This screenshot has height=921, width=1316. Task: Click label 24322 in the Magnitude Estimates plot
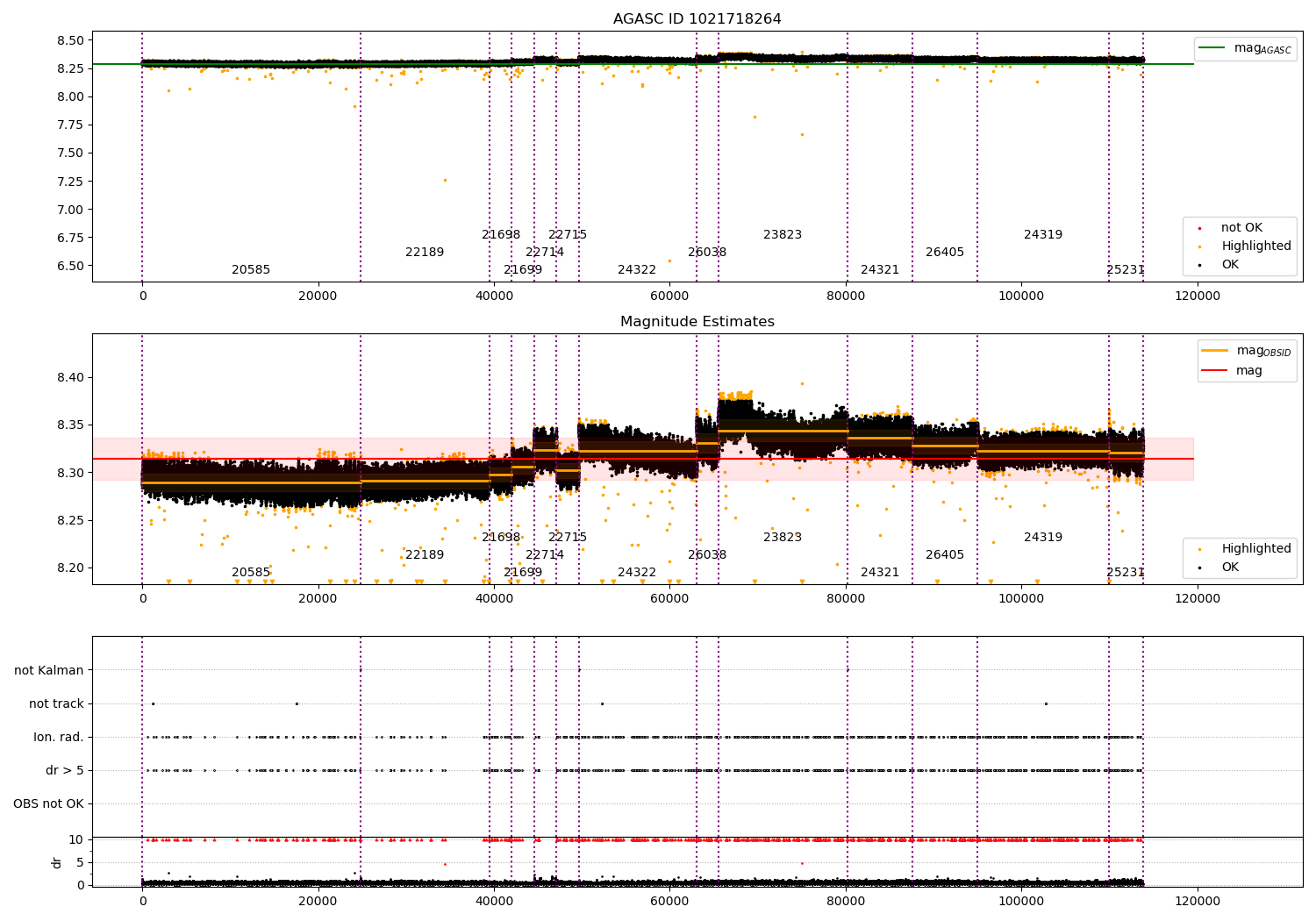pos(637,573)
